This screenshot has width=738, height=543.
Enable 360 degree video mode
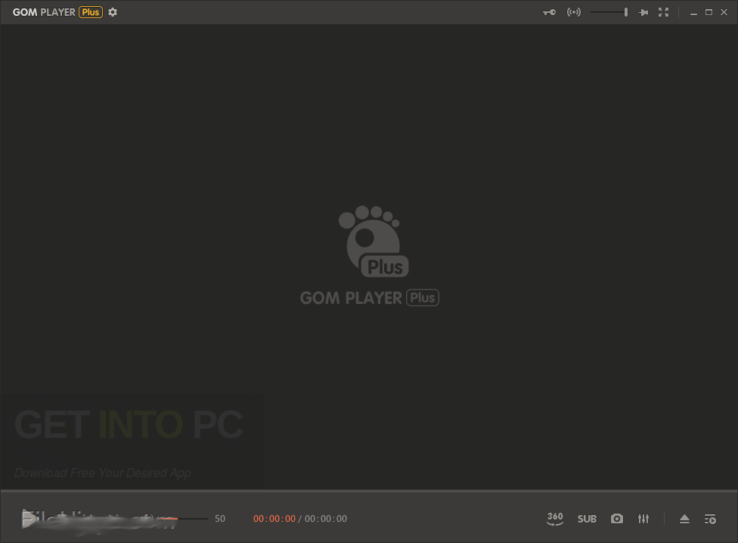(555, 519)
